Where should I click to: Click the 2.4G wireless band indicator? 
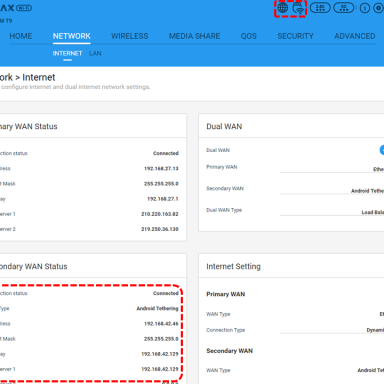pyautogui.click(x=320, y=8)
